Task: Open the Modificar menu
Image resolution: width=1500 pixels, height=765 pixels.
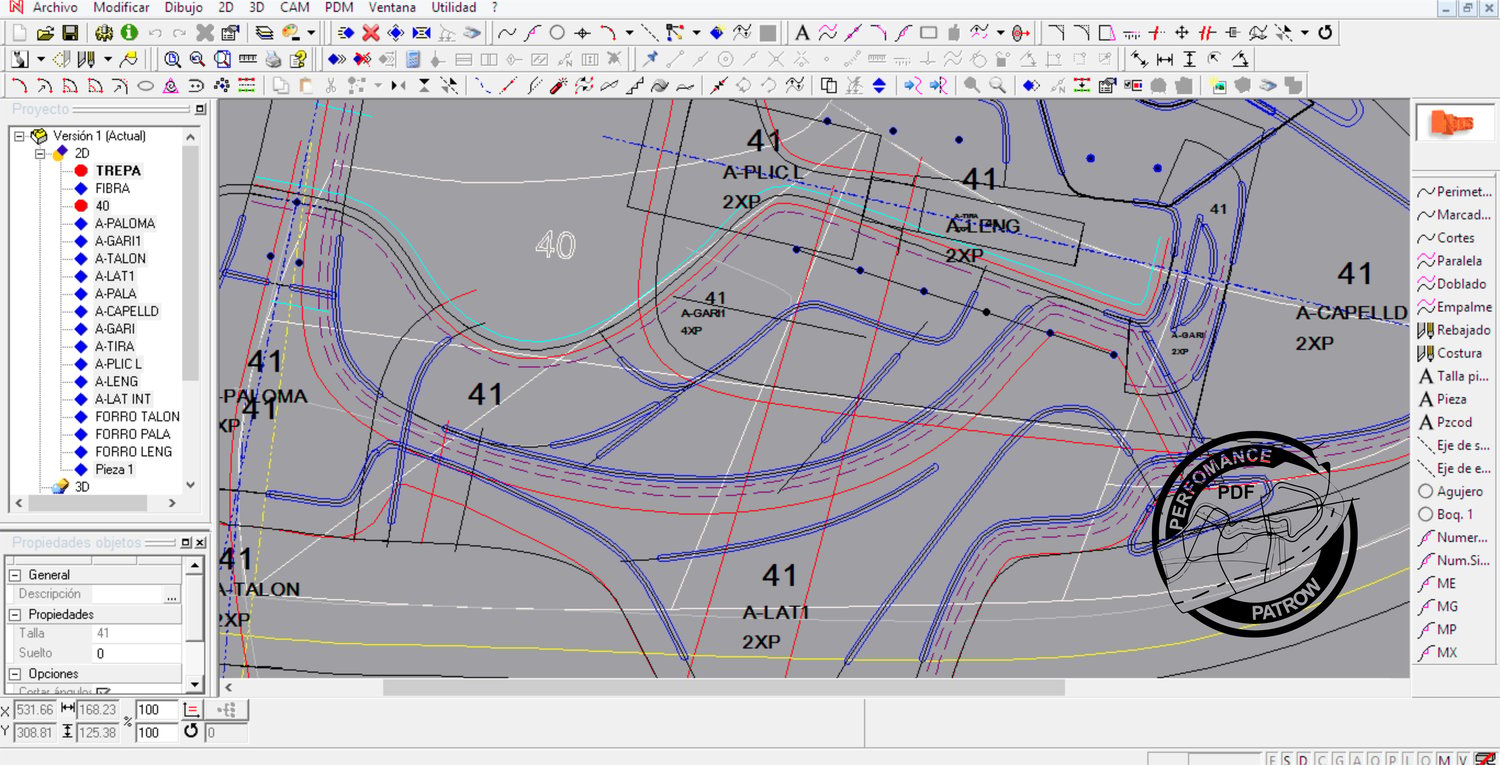Action: 122,7
